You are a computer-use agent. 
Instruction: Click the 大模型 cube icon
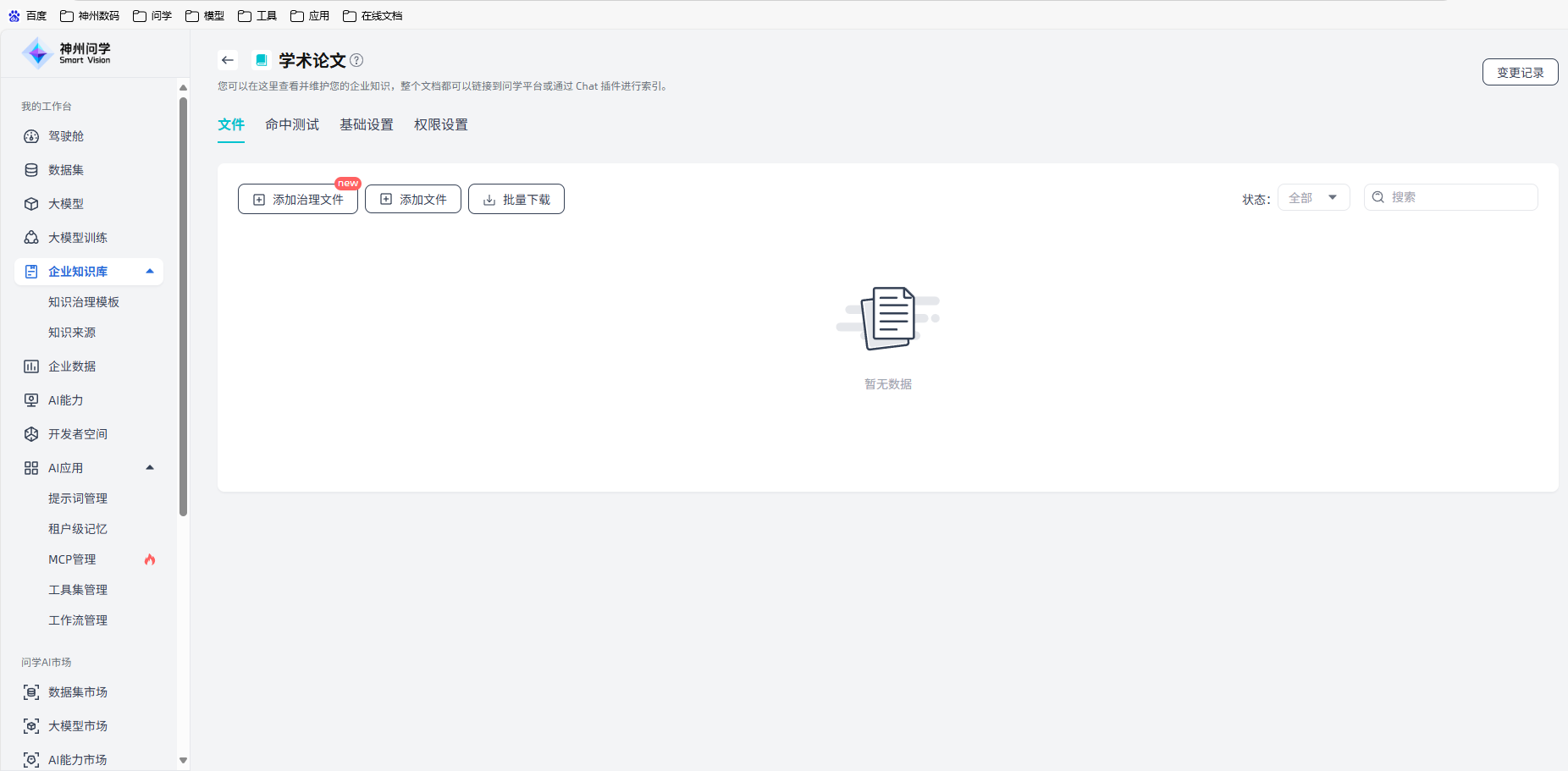click(x=31, y=204)
